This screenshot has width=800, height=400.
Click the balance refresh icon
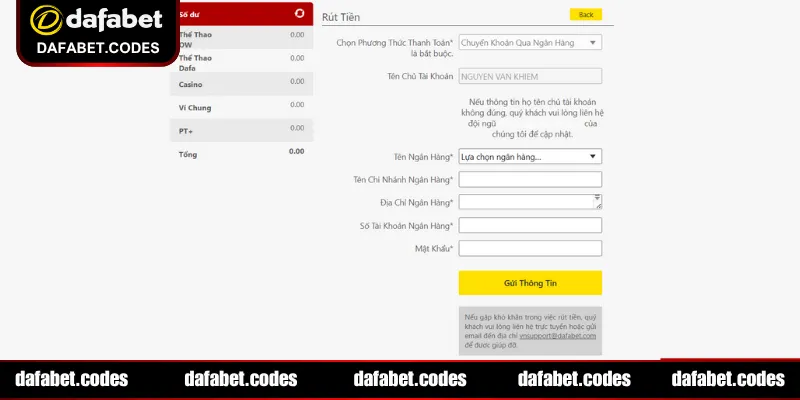[x=300, y=14]
